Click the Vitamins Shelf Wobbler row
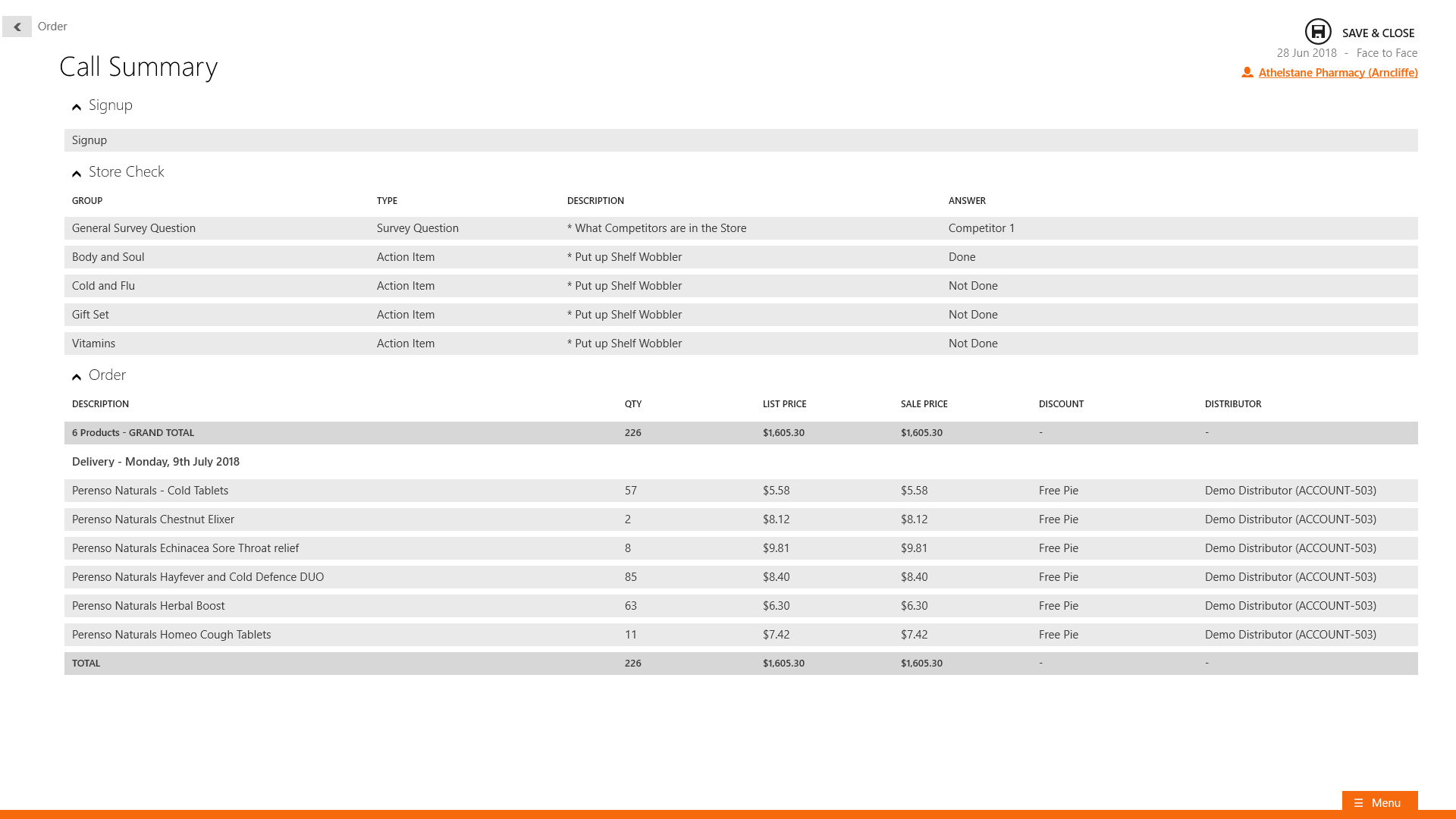Screen dimensions: 1456x819 point(740,344)
